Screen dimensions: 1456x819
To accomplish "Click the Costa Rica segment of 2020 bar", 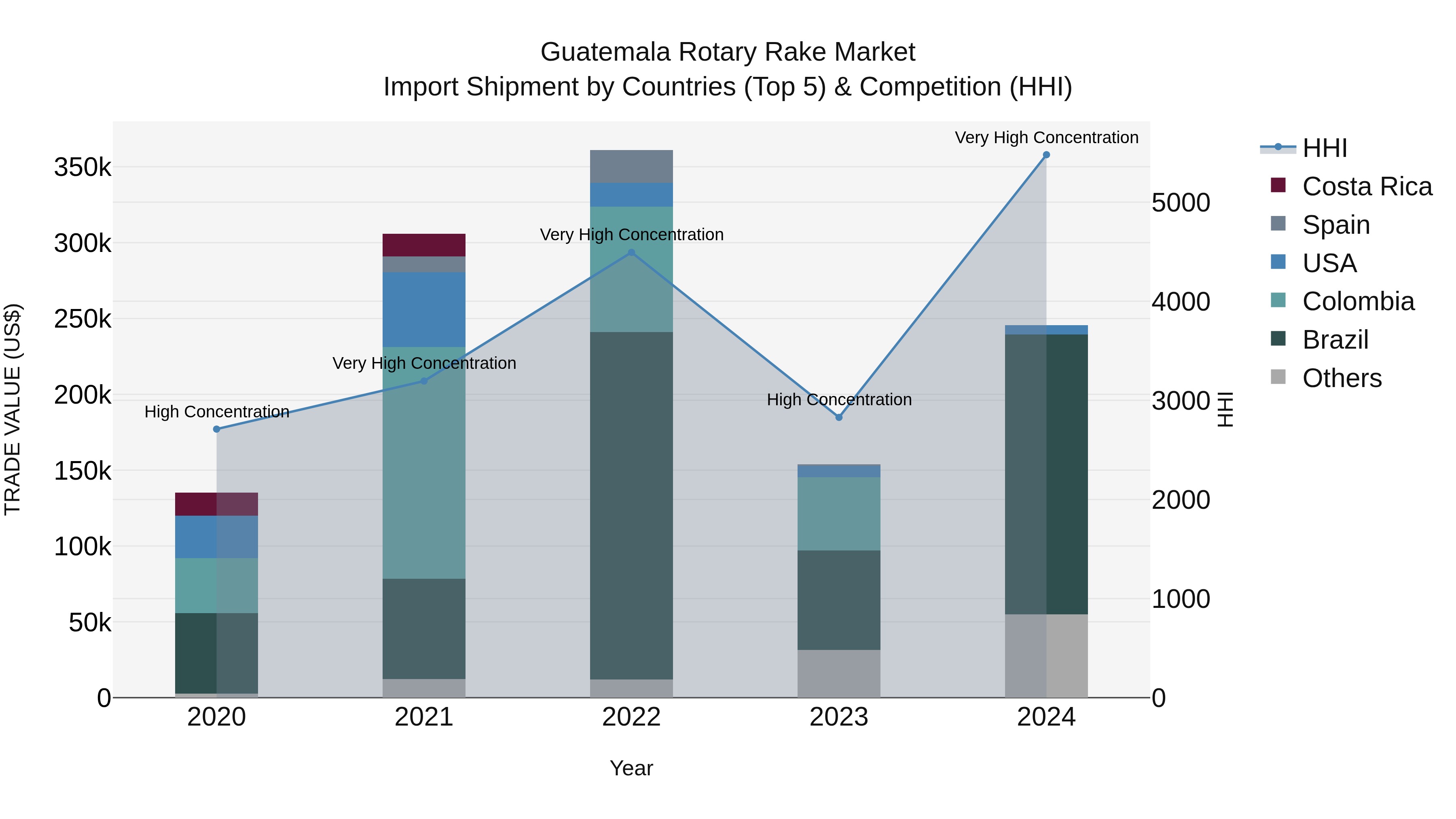I will click(x=216, y=504).
